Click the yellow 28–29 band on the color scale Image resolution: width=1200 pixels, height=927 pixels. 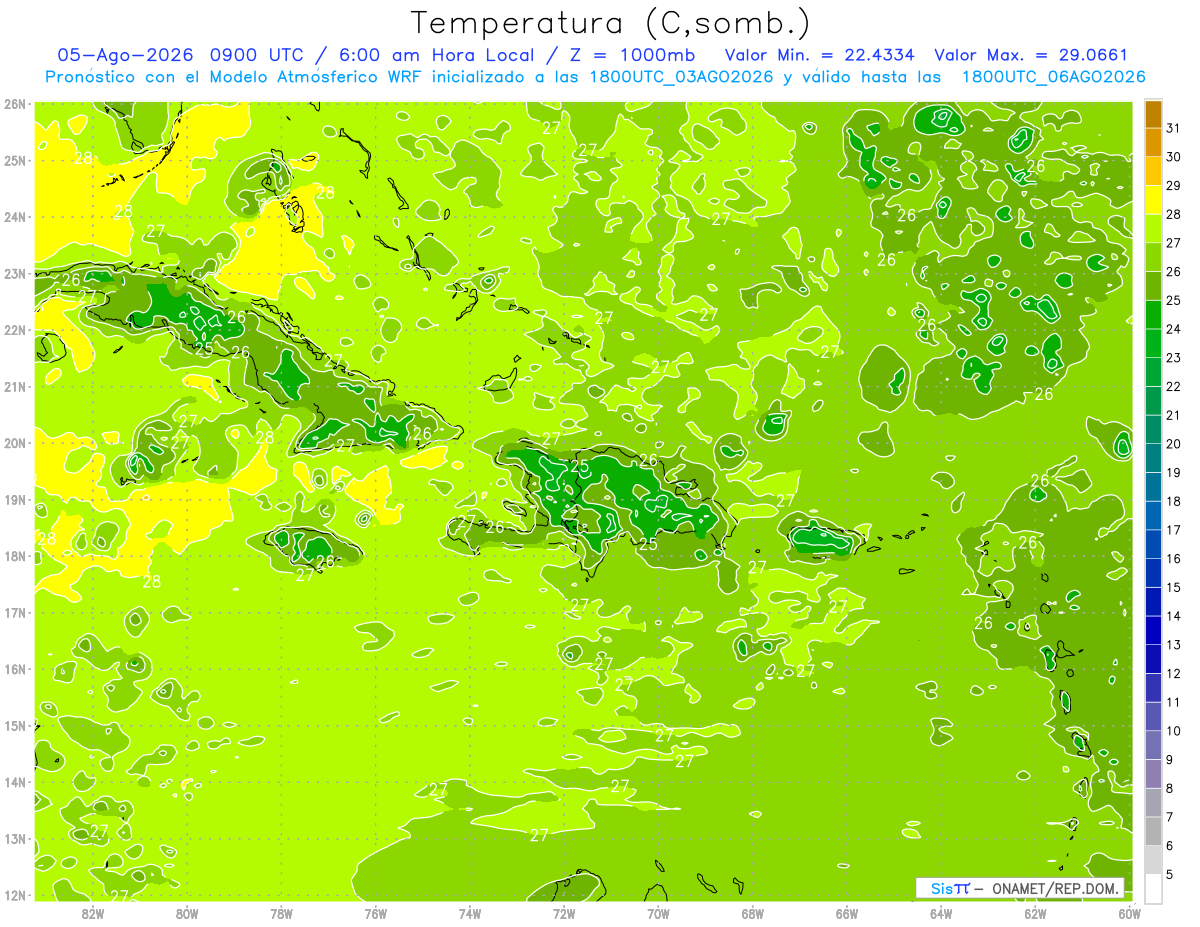[x=1153, y=201]
